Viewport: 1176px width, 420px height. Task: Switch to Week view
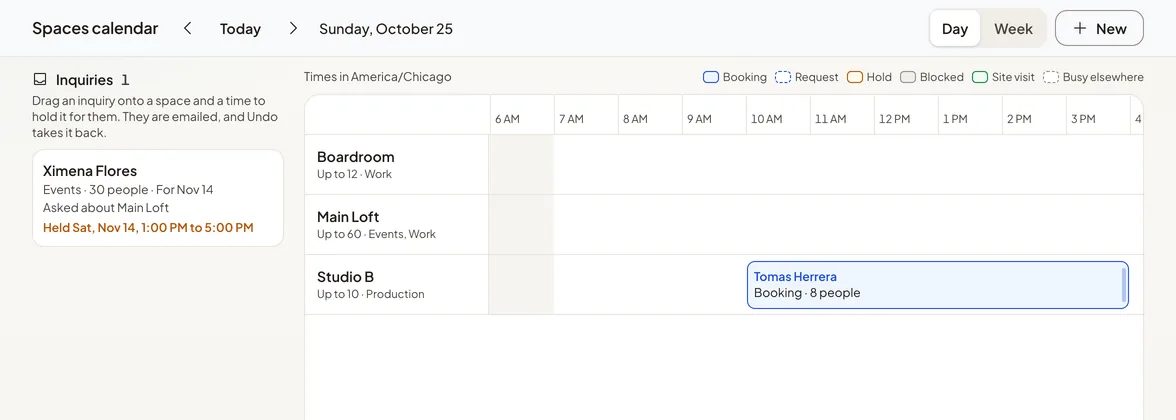click(x=1013, y=28)
